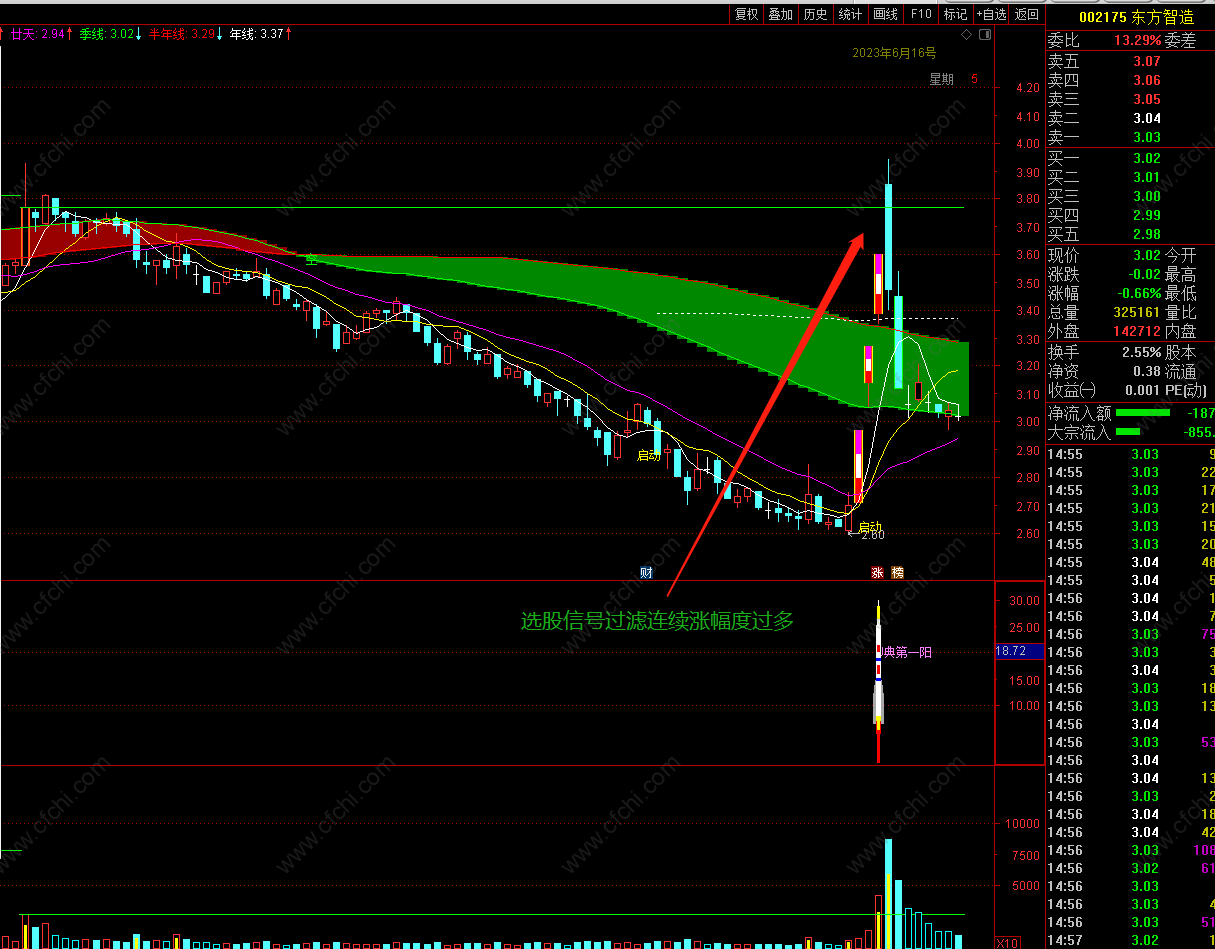Click the 启动 signal beside 2.60 low
Screen dimensions: 1215x949
[870, 527]
